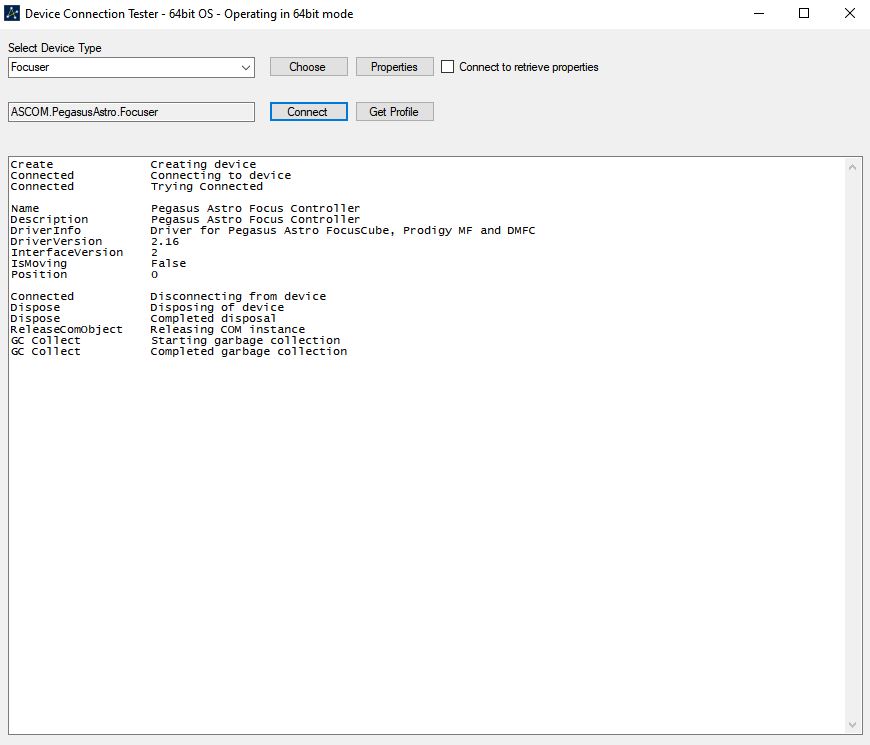Close the Device Connection Tester window
The height and width of the screenshot is (745, 870).
click(849, 13)
